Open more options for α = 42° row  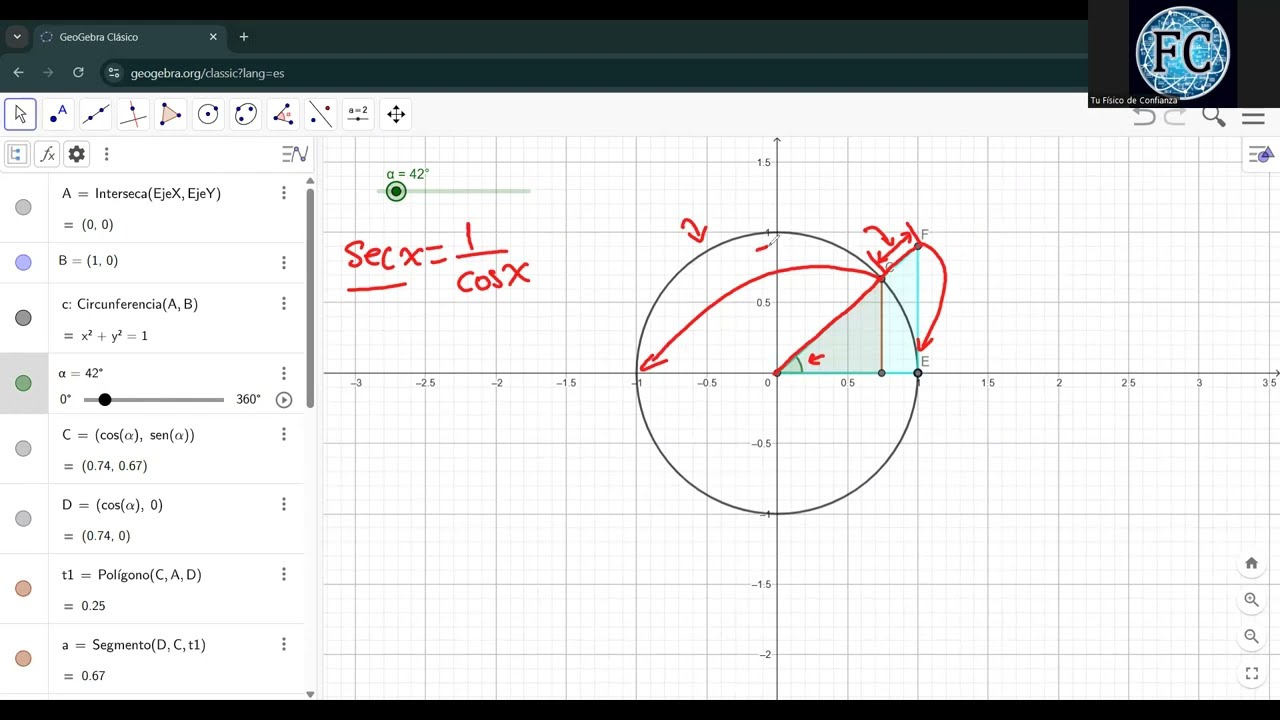(x=284, y=373)
